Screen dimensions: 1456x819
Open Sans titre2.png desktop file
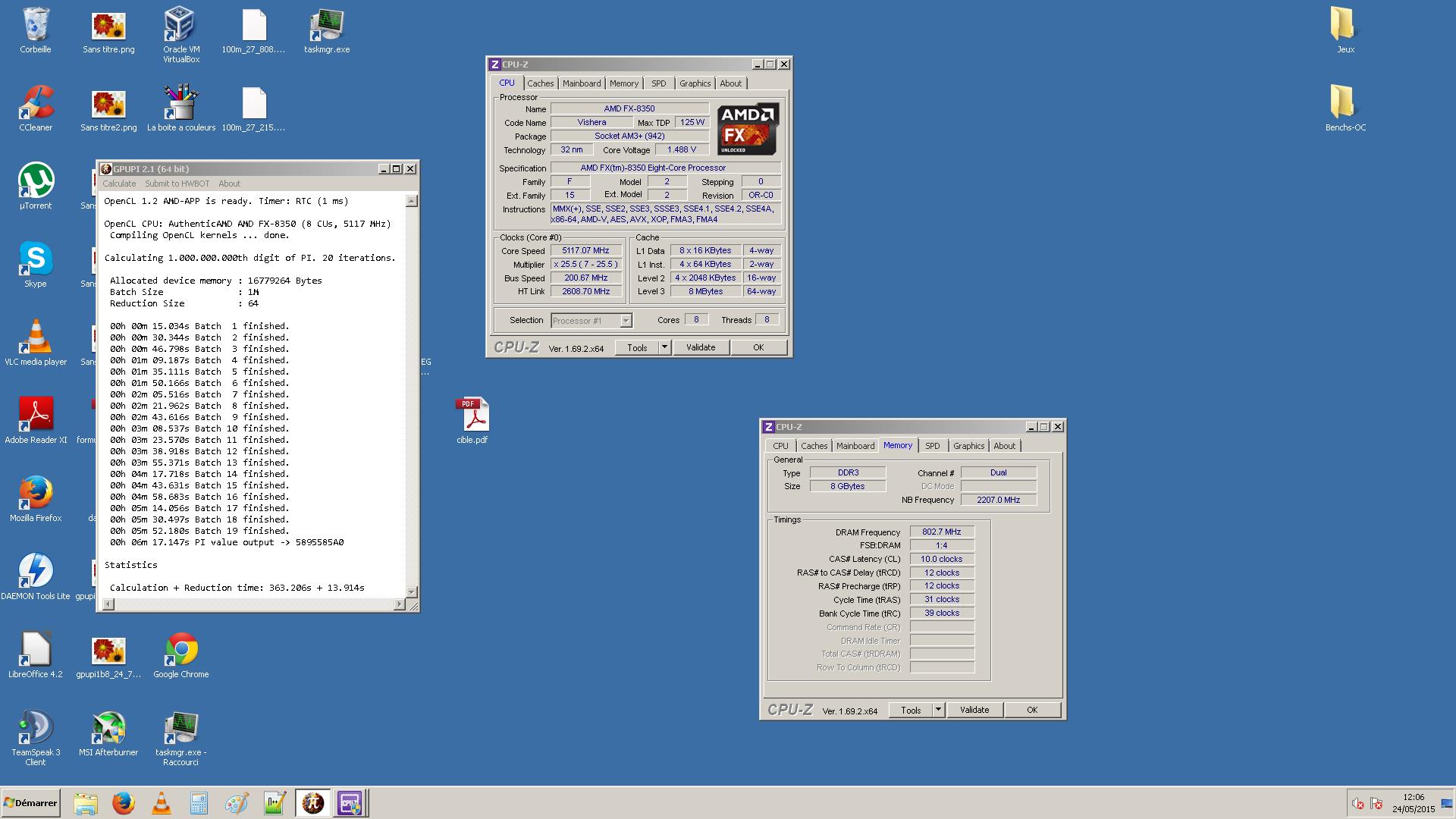[108, 108]
